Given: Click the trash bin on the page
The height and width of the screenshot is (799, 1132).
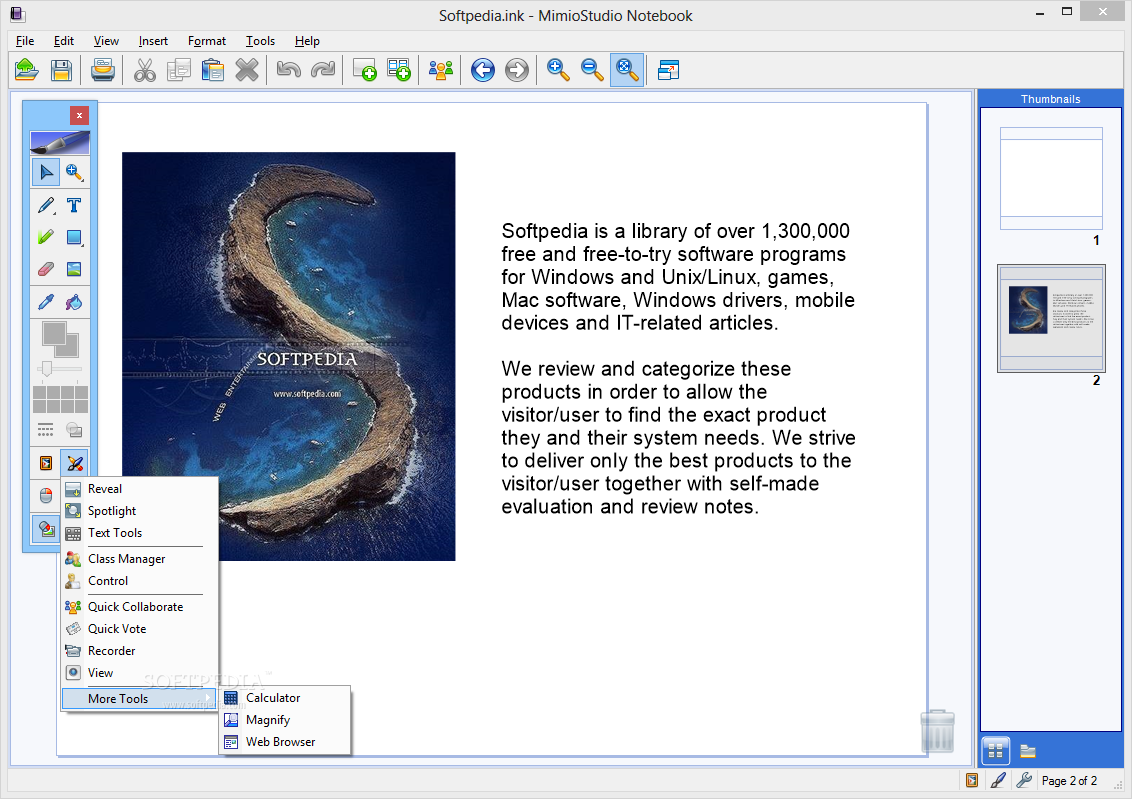Looking at the screenshot, I should tap(937, 731).
